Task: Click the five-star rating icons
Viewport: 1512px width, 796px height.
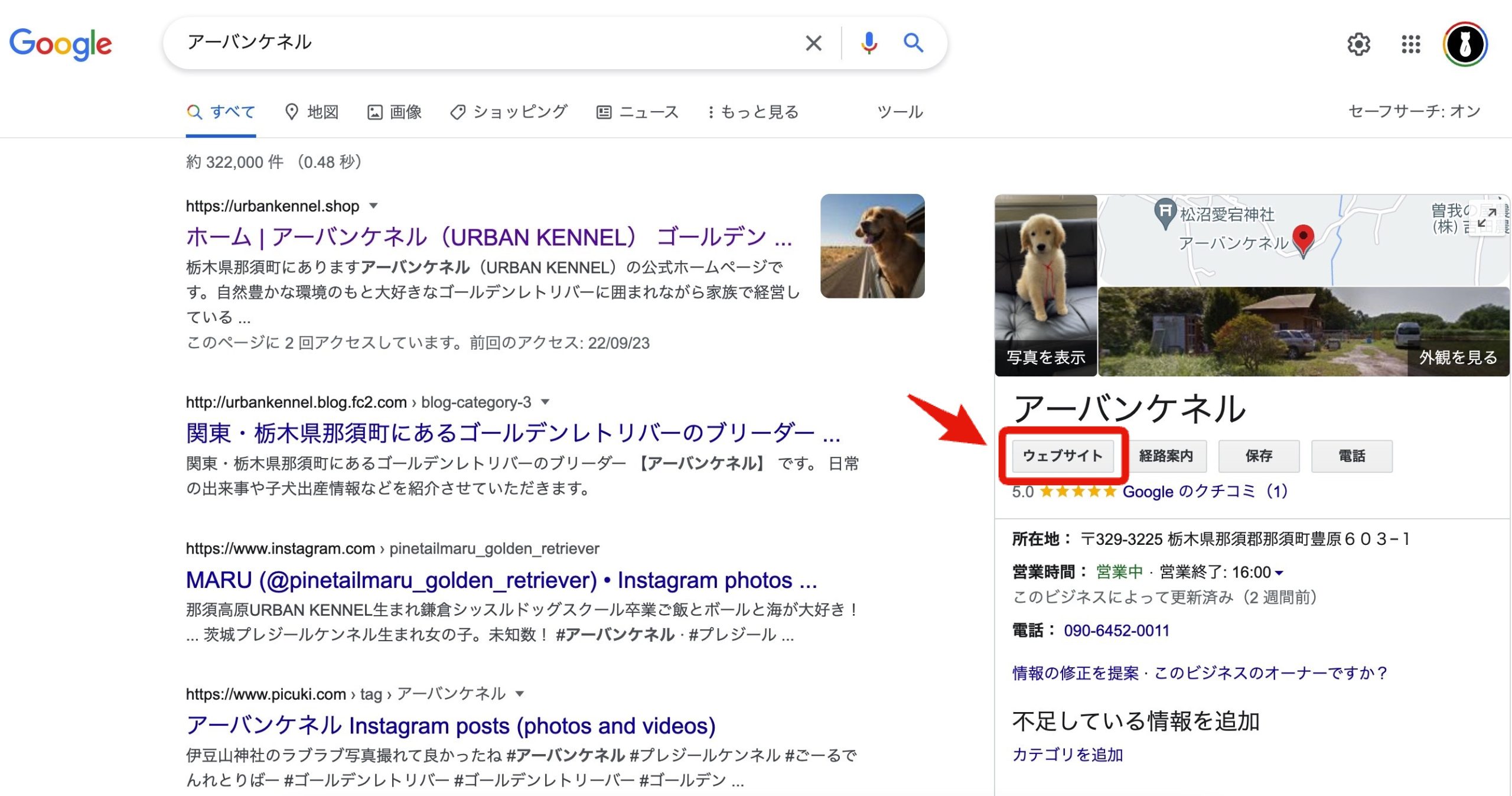Action: click(1077, 492)
